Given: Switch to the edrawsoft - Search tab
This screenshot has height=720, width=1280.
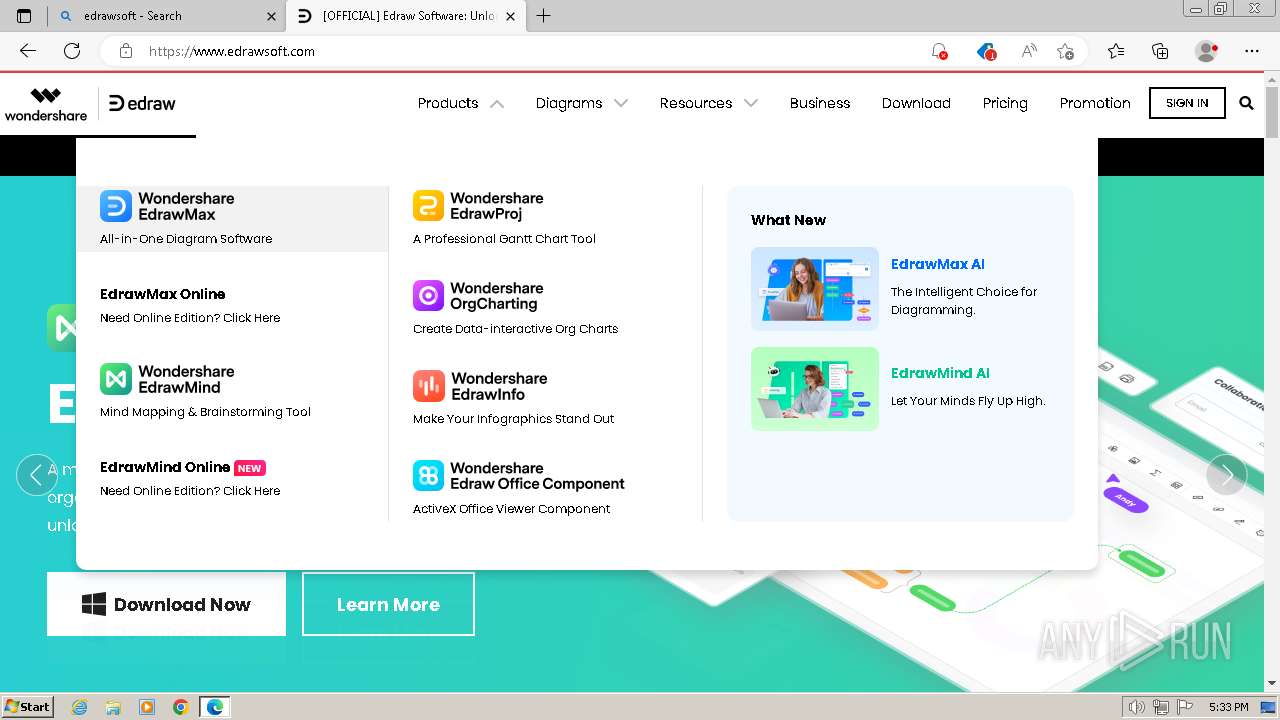Looking at the screenshot, I should pyautogui.click(x=165, y=16).
